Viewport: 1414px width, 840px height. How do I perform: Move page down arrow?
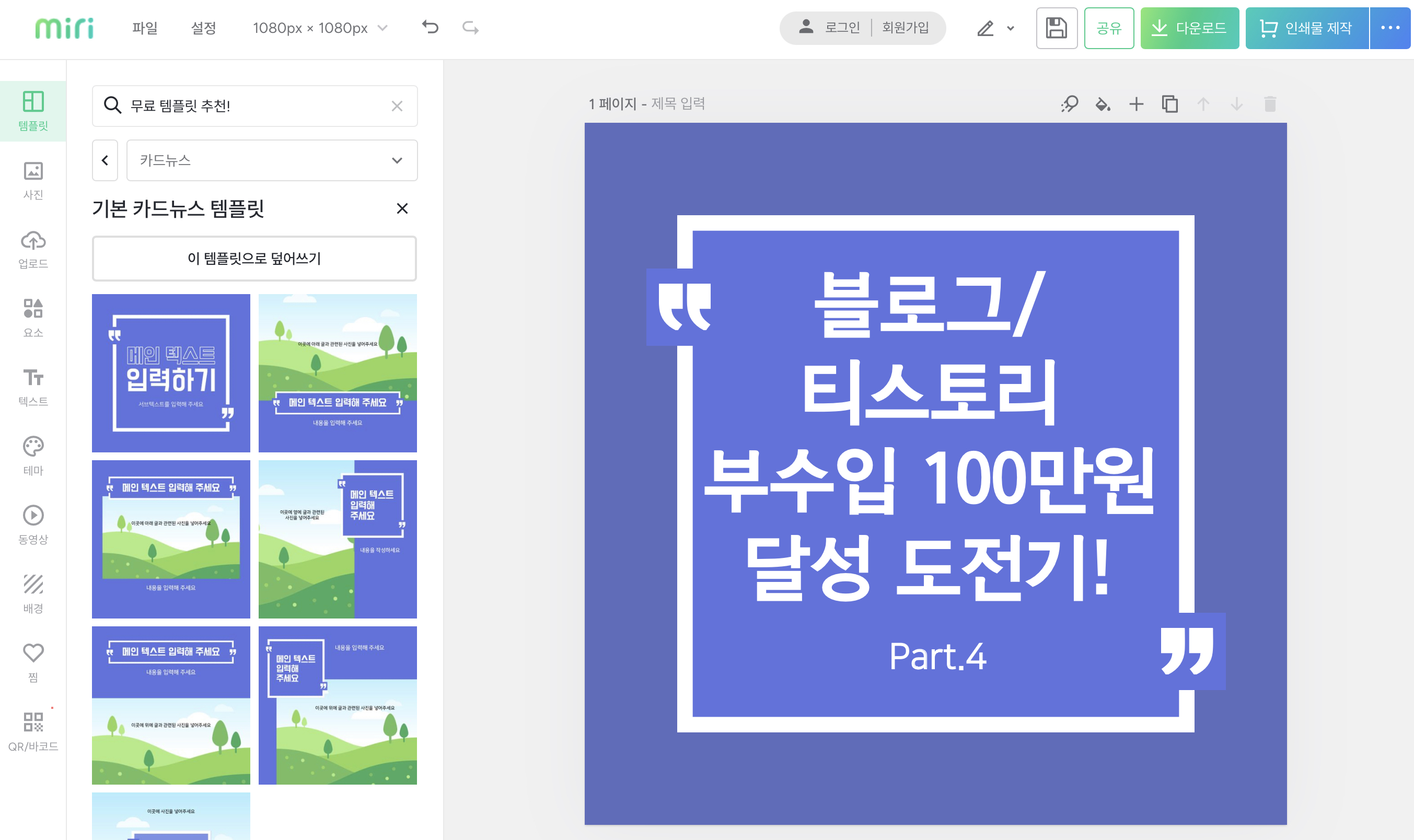click(x=1236, y=104)
